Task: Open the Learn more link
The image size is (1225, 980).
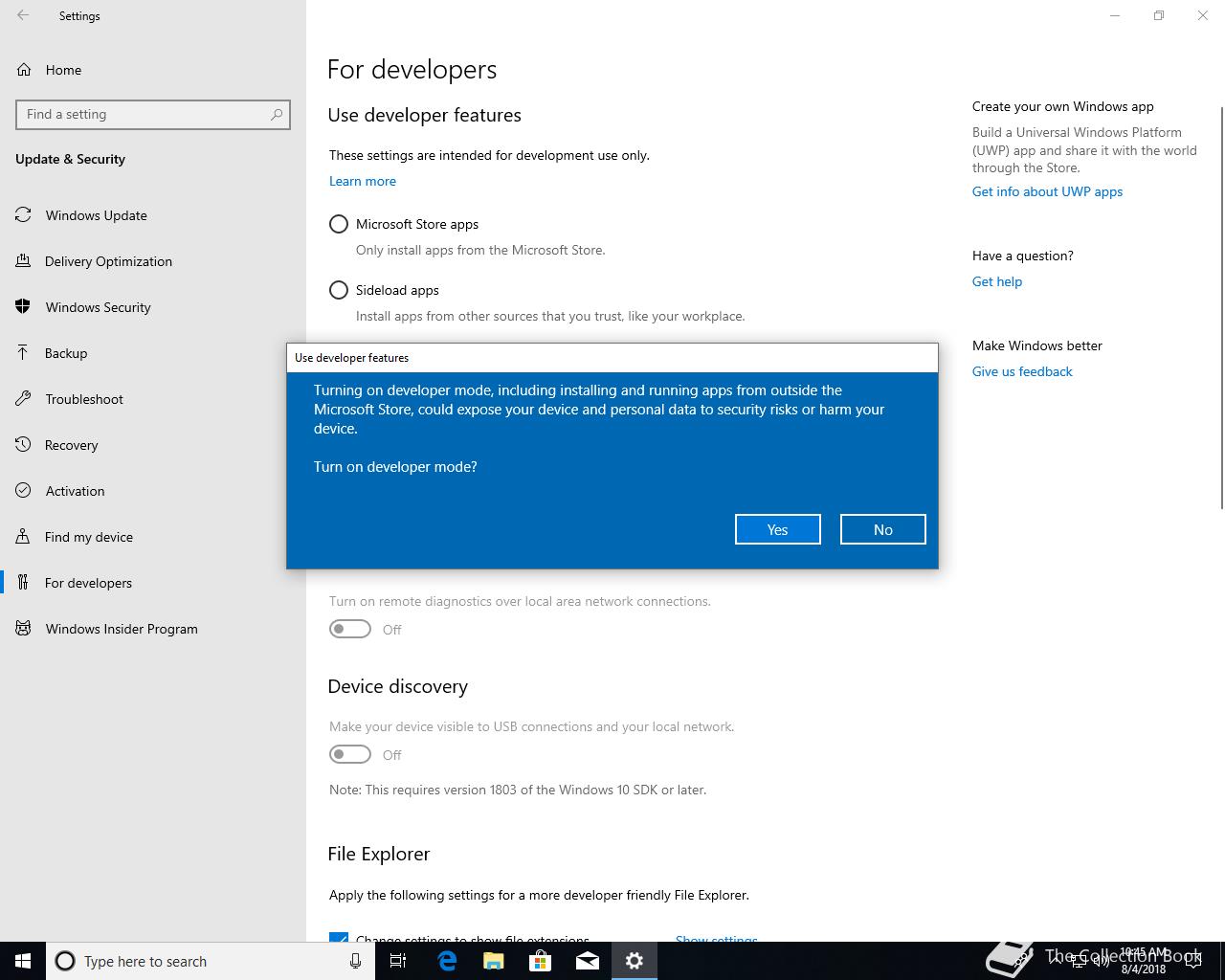Action: 363,181
